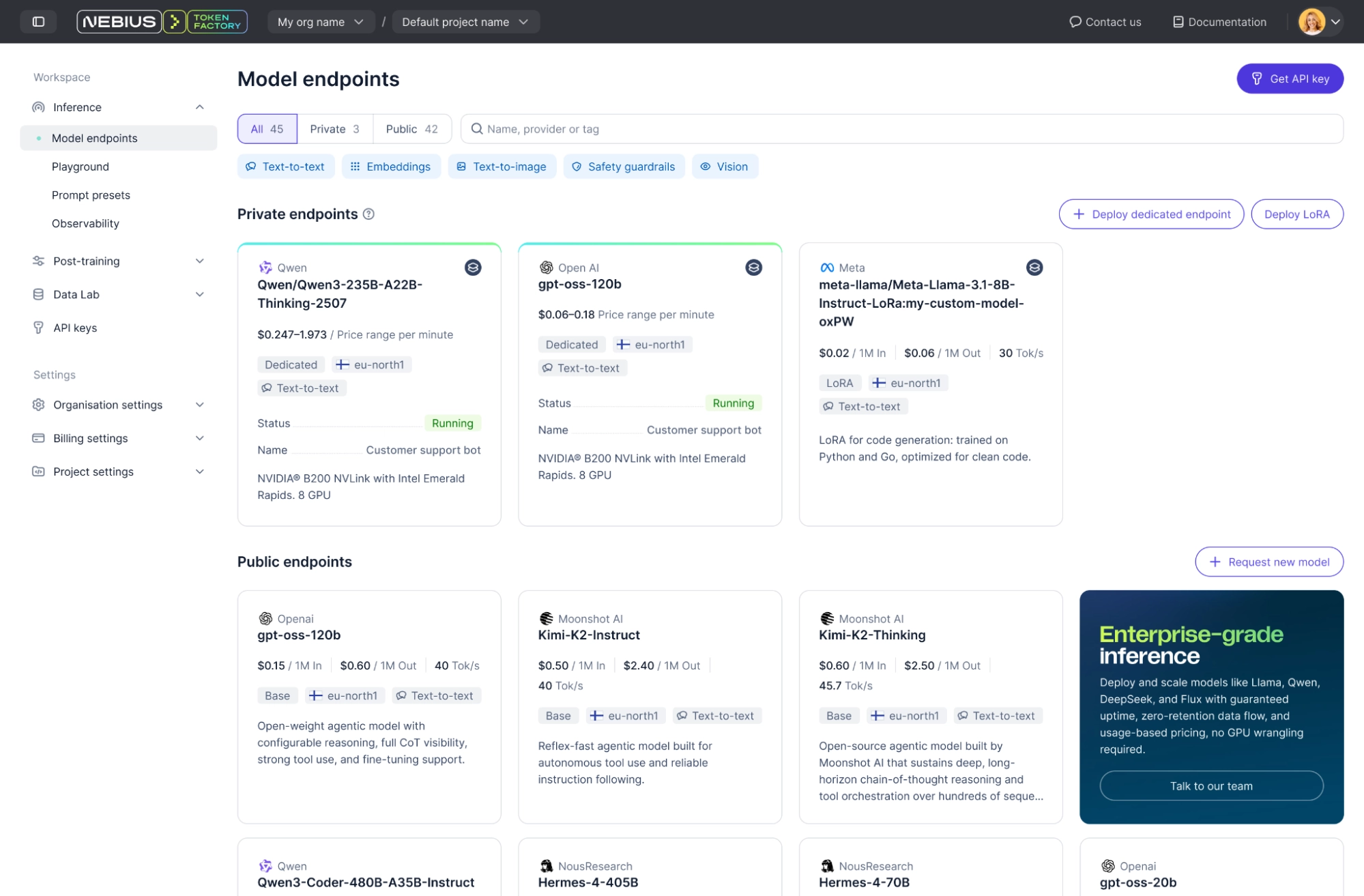Image resolution: width=1364 pixels, height=896 pixels.
Task: Click the Deploy LoRA button
Action: point(1296,214)
